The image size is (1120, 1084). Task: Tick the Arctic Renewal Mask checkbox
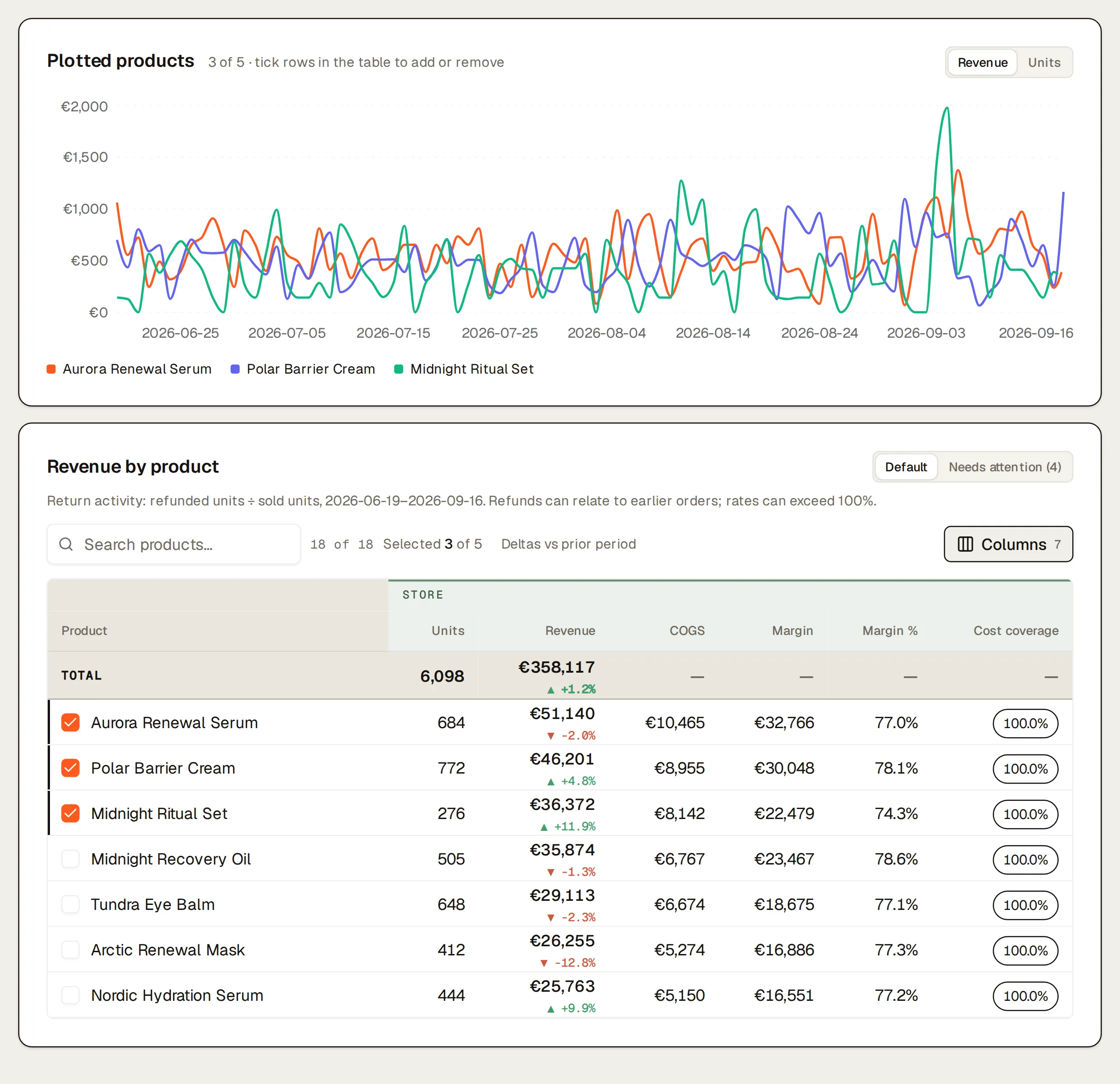(70, 949)
